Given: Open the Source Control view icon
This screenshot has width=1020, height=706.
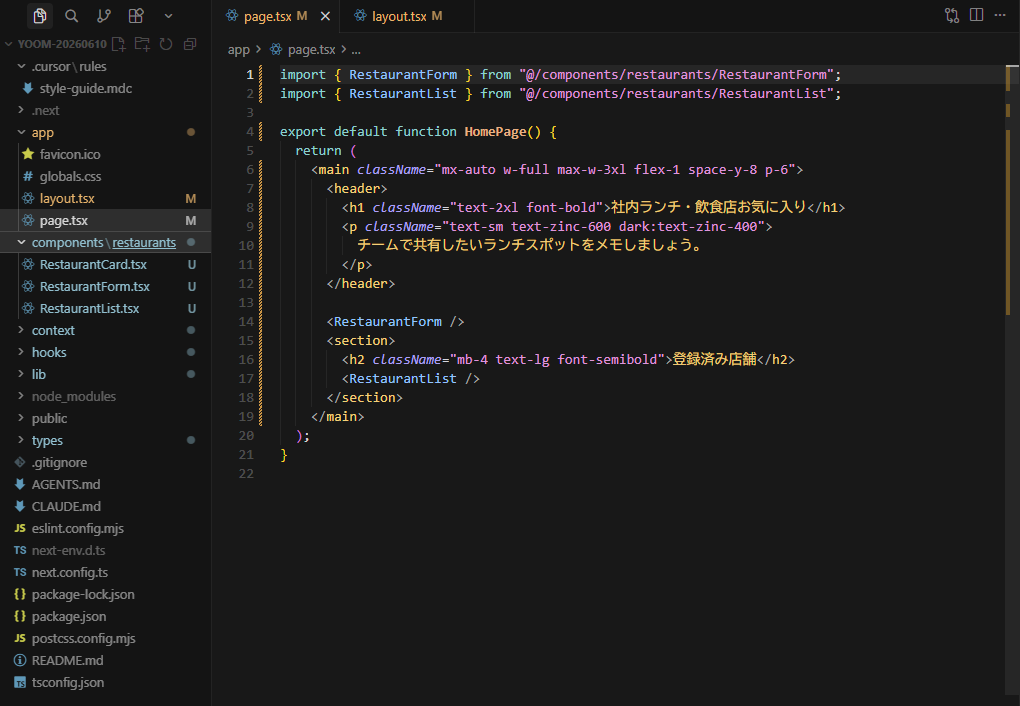Looking at the screenshot, I should 103,16.
